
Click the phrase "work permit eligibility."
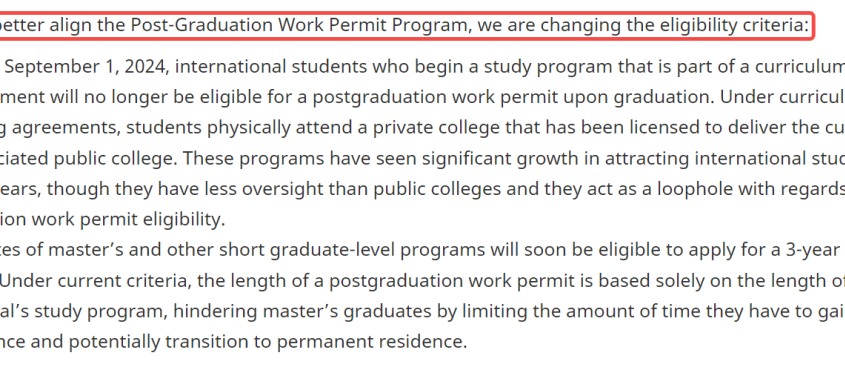[129, 219]
